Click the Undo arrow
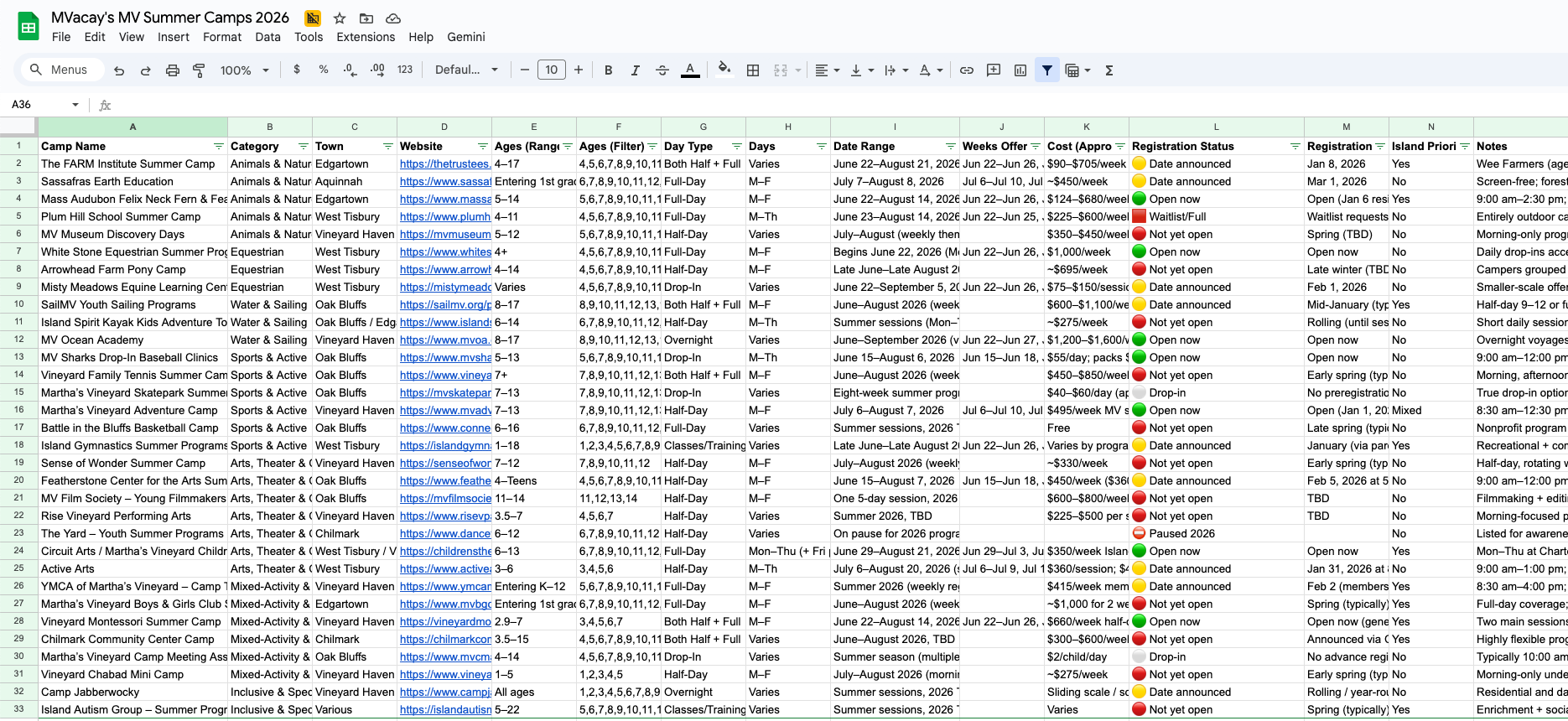The image size is (1568, 721). [x=119, y=70]
